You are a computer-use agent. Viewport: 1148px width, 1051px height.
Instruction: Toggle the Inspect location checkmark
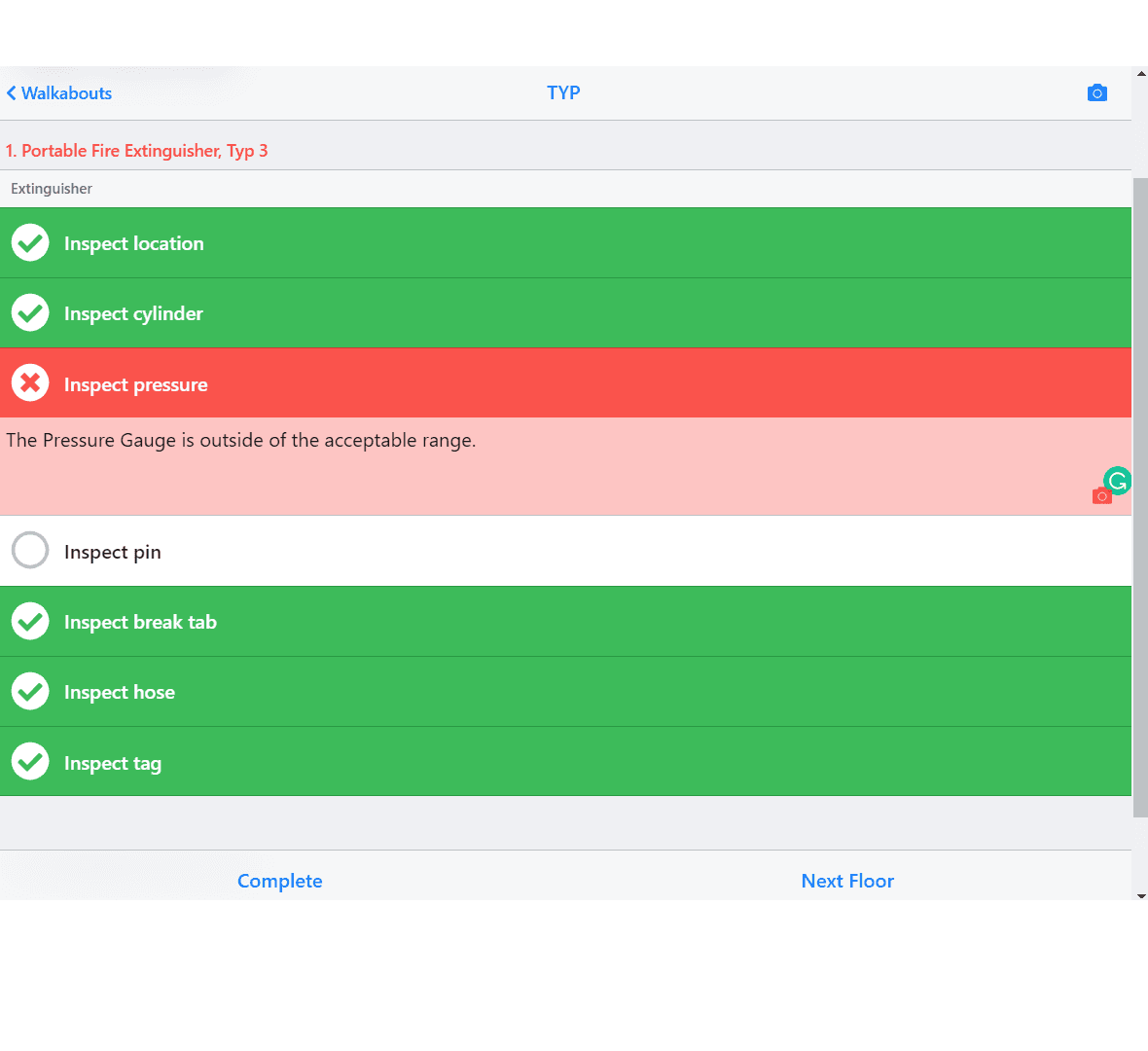[30, 243]
